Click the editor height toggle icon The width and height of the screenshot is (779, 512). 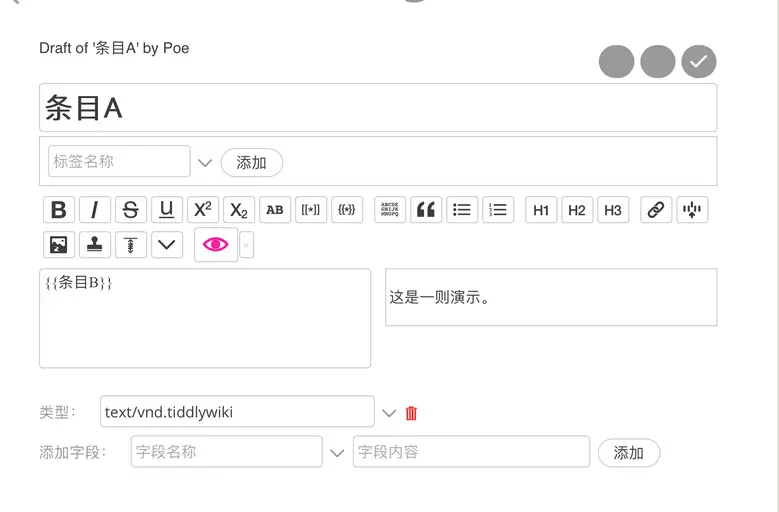coord(131,244)
